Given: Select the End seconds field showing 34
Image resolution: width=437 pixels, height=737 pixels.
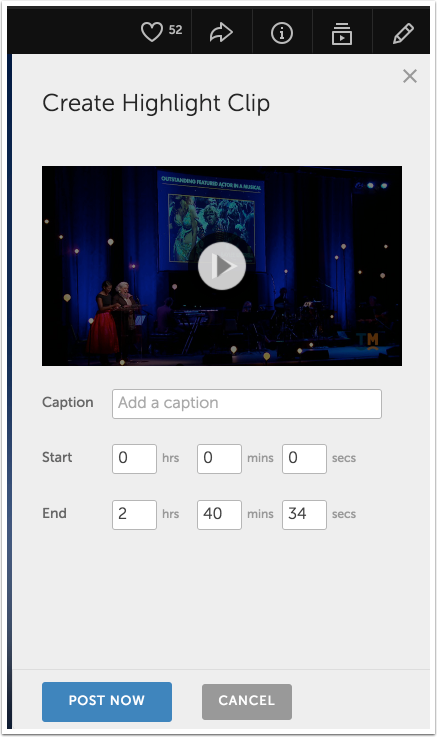Looking at the screenshot, I should click(x=304, y=515).
